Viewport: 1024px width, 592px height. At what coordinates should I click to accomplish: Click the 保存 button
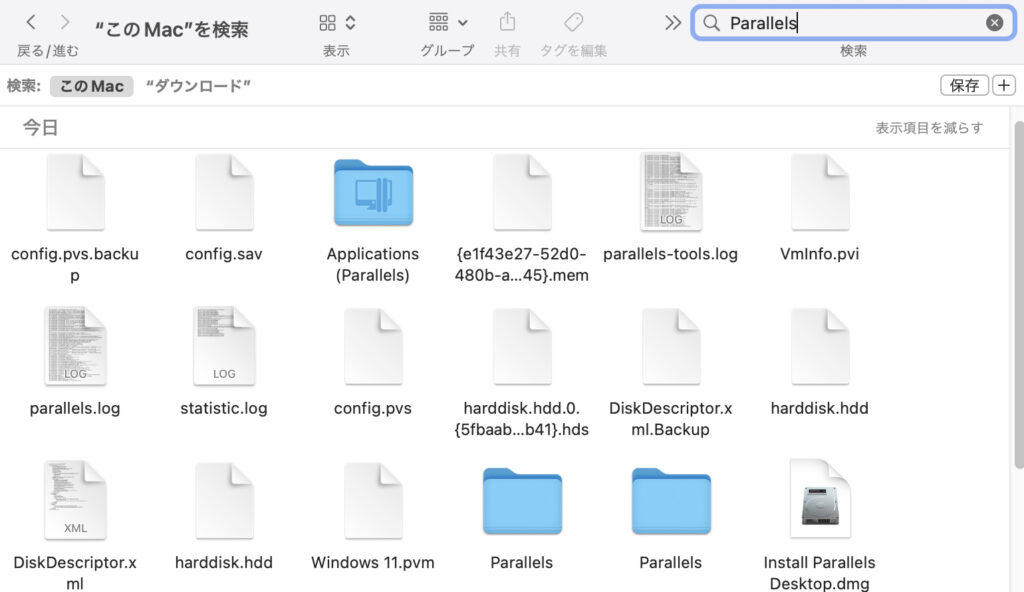pyautogui.click(x=964, y=86)
